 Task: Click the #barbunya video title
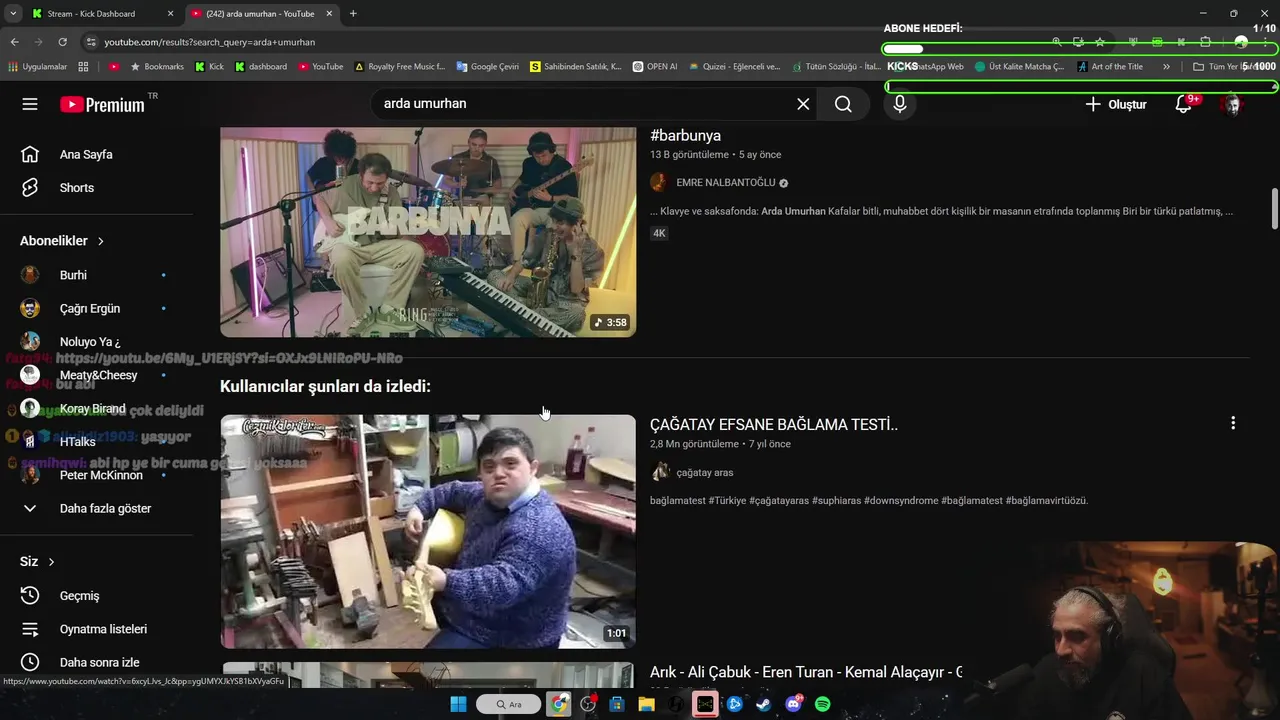pos(685,136)
